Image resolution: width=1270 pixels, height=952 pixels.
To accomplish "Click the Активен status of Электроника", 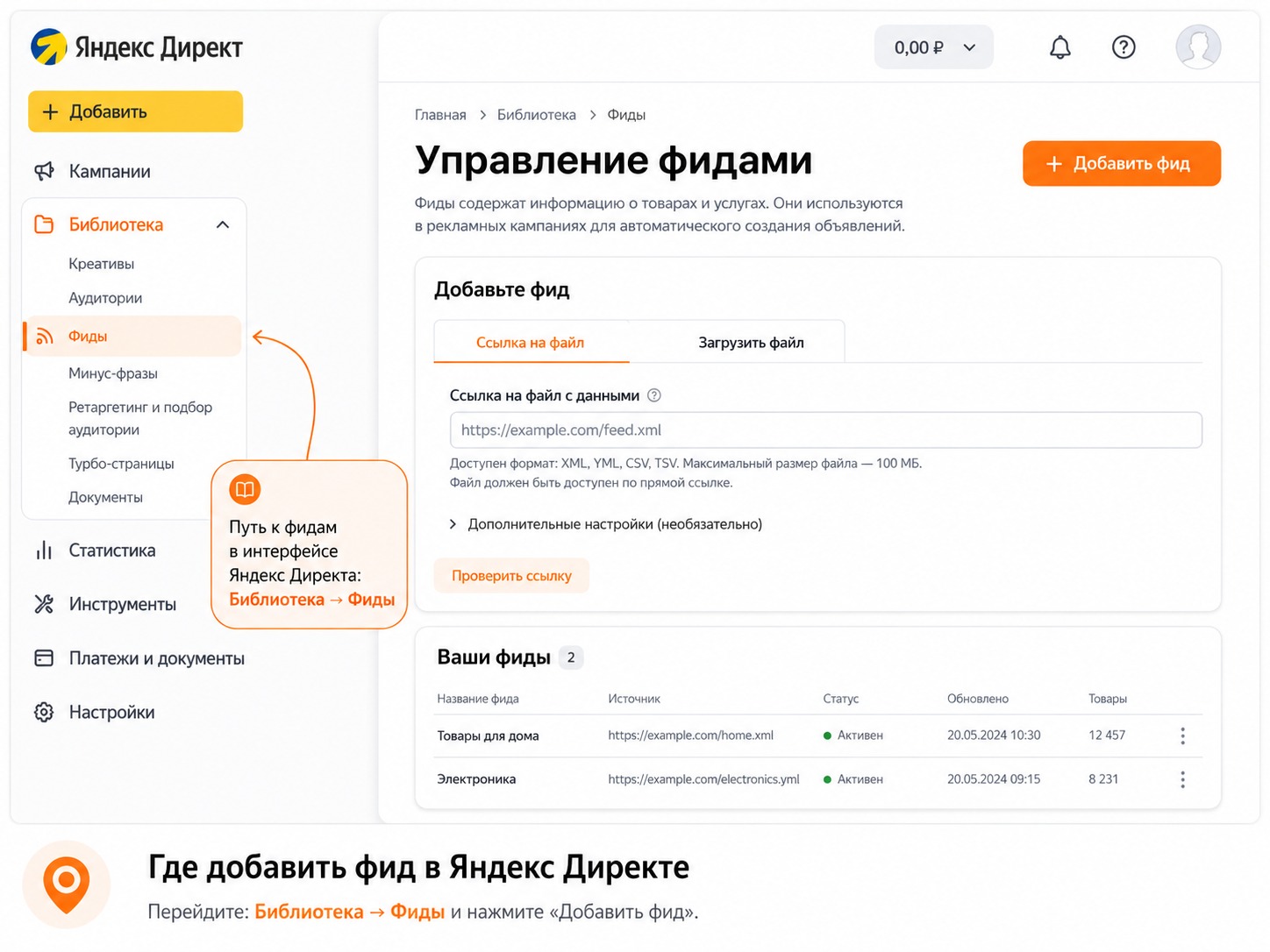I will click(x=853, y=779).
